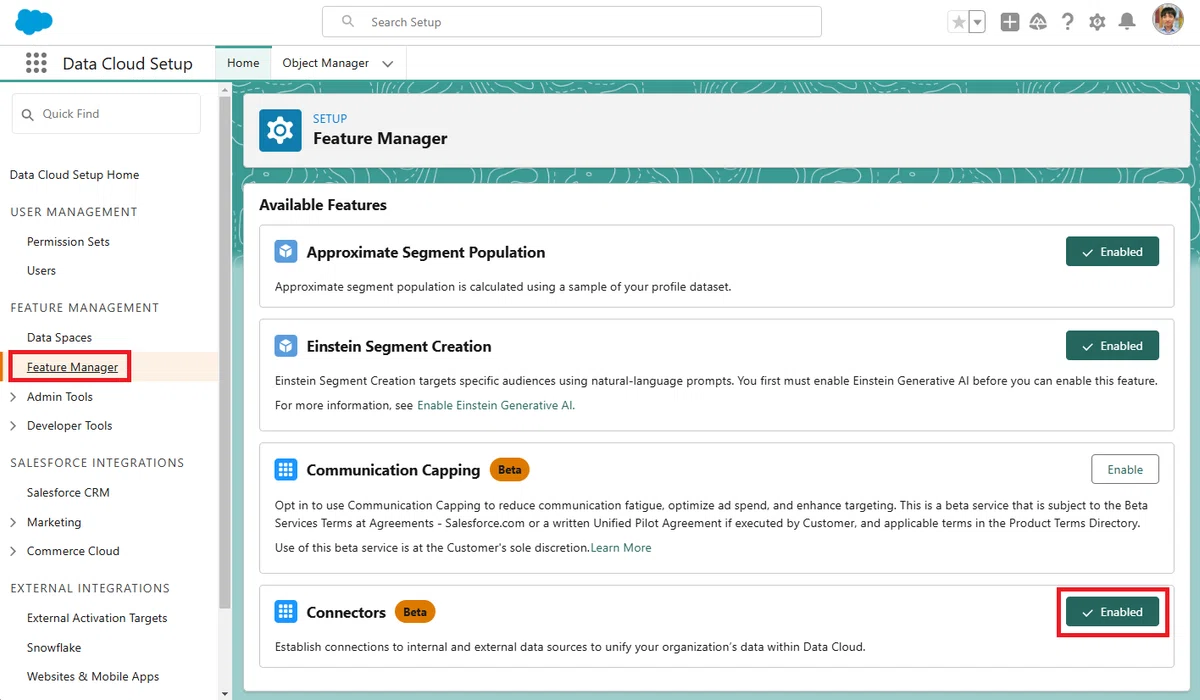Follow the Enable Einstein Generative AI link

coord(495,405)
